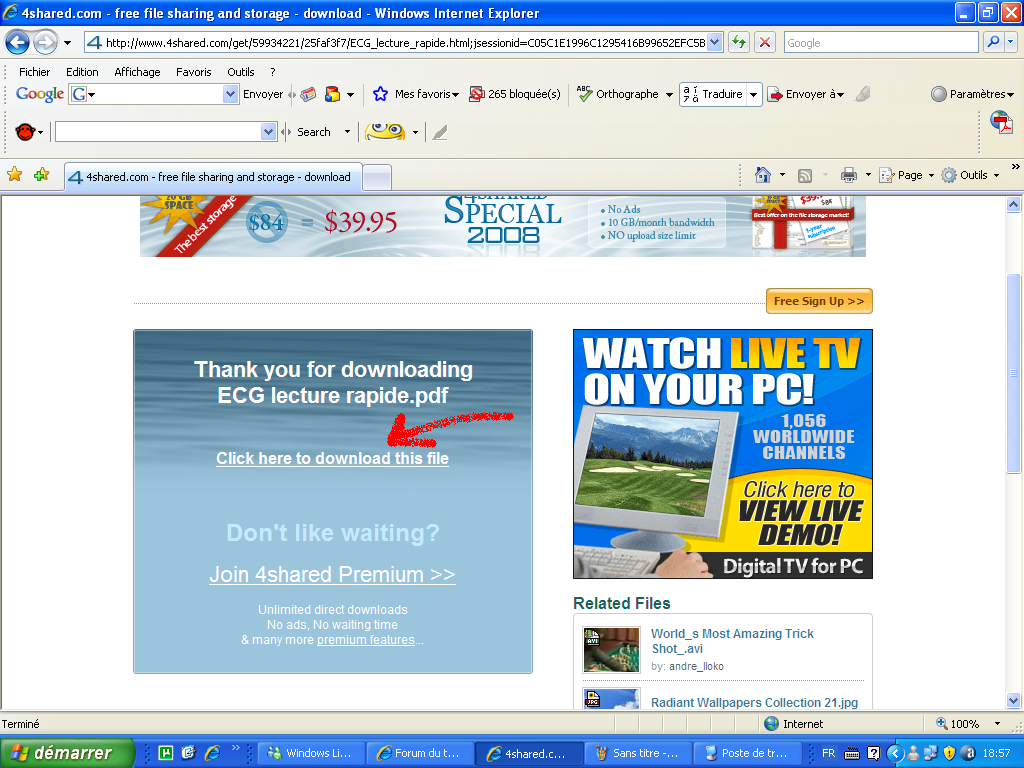Open the Favoris menu
1024x768 pixels.
pos(193,72)
